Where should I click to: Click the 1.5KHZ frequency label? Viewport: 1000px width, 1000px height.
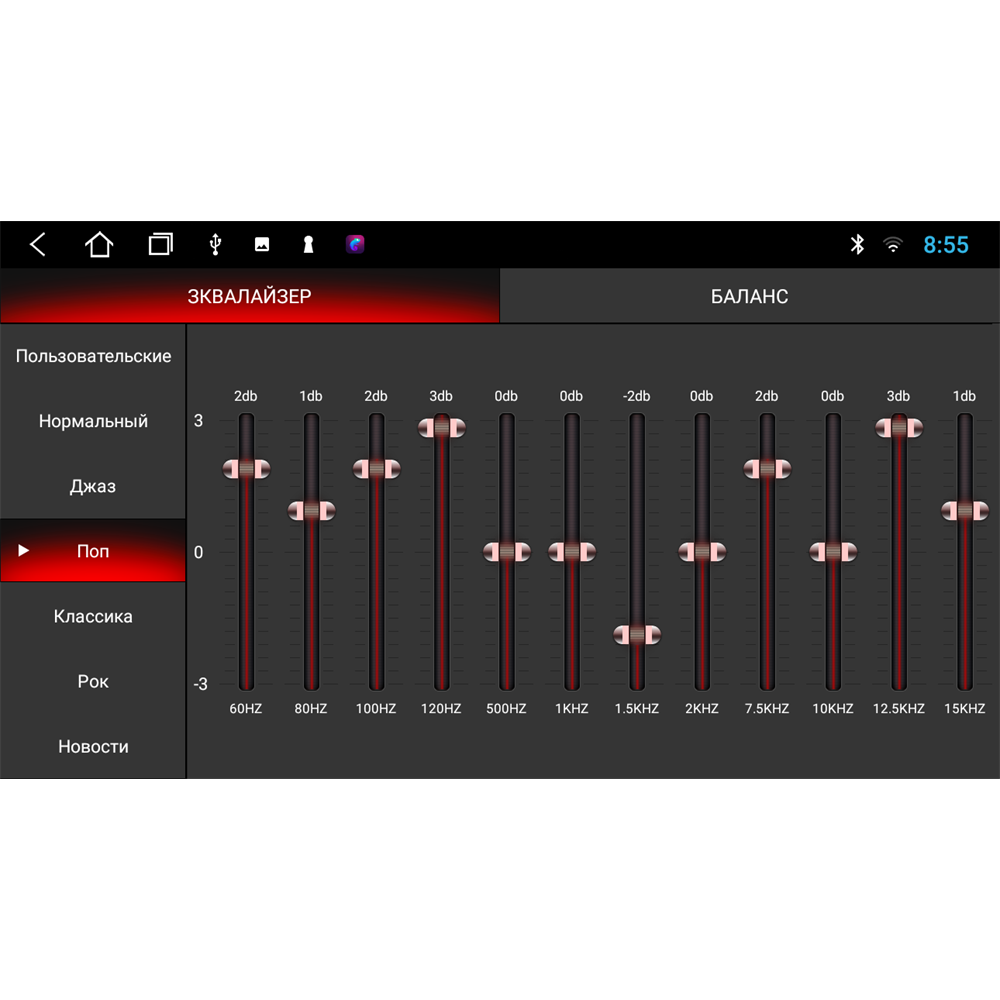[636, 709]
